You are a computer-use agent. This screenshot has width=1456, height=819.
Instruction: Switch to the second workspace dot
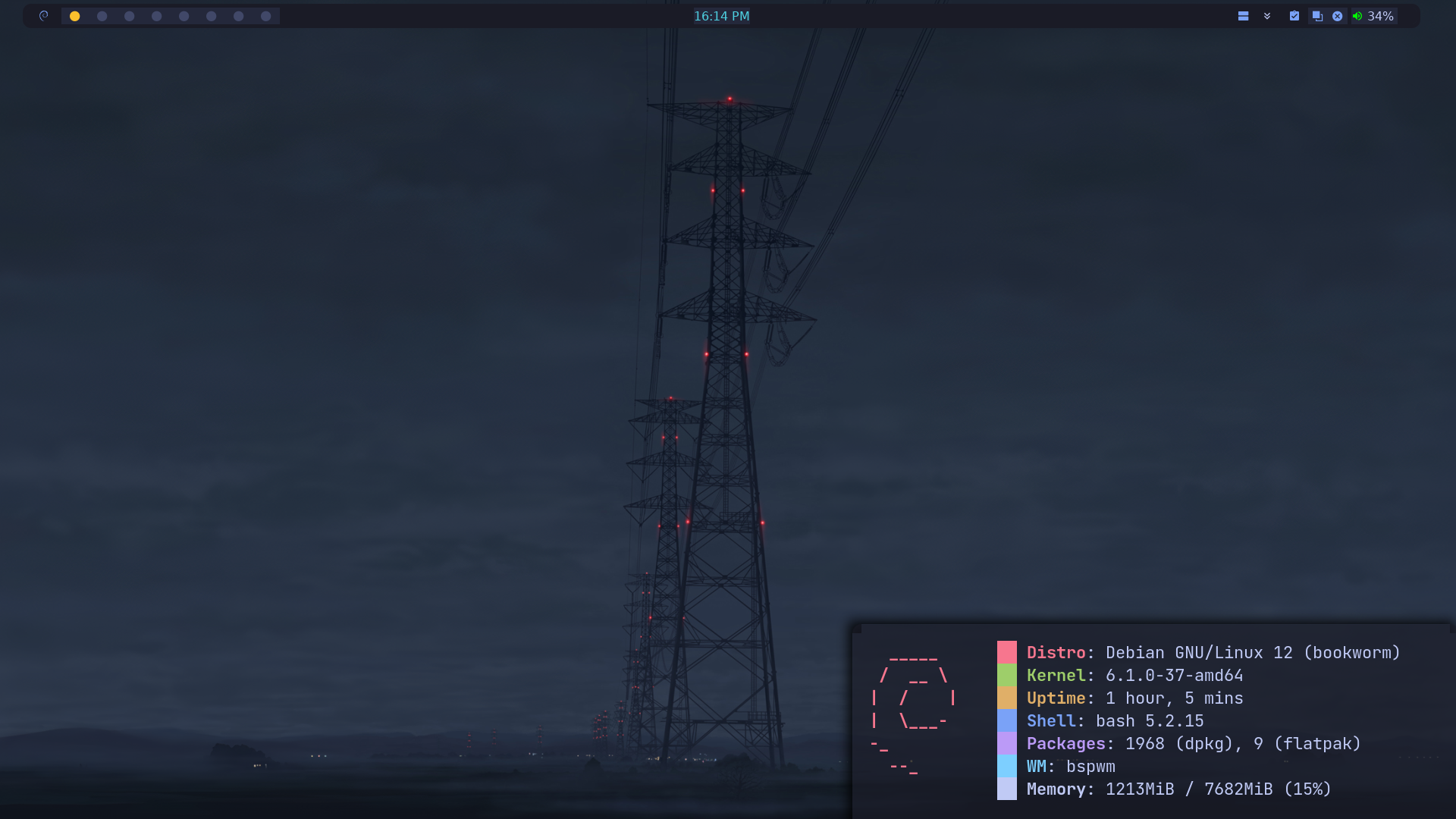(102, 16)
